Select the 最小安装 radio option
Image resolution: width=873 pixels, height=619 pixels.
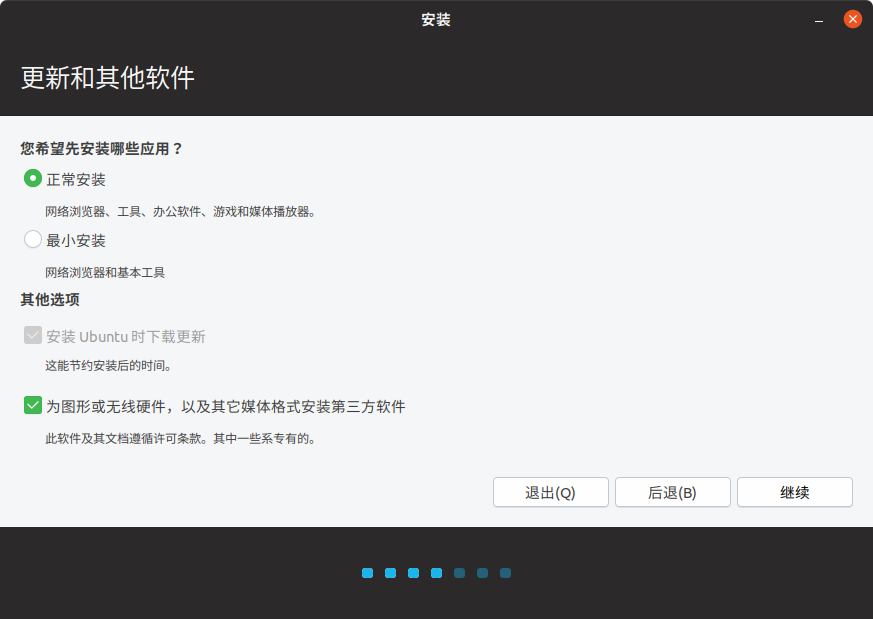(x=33, y=239)
